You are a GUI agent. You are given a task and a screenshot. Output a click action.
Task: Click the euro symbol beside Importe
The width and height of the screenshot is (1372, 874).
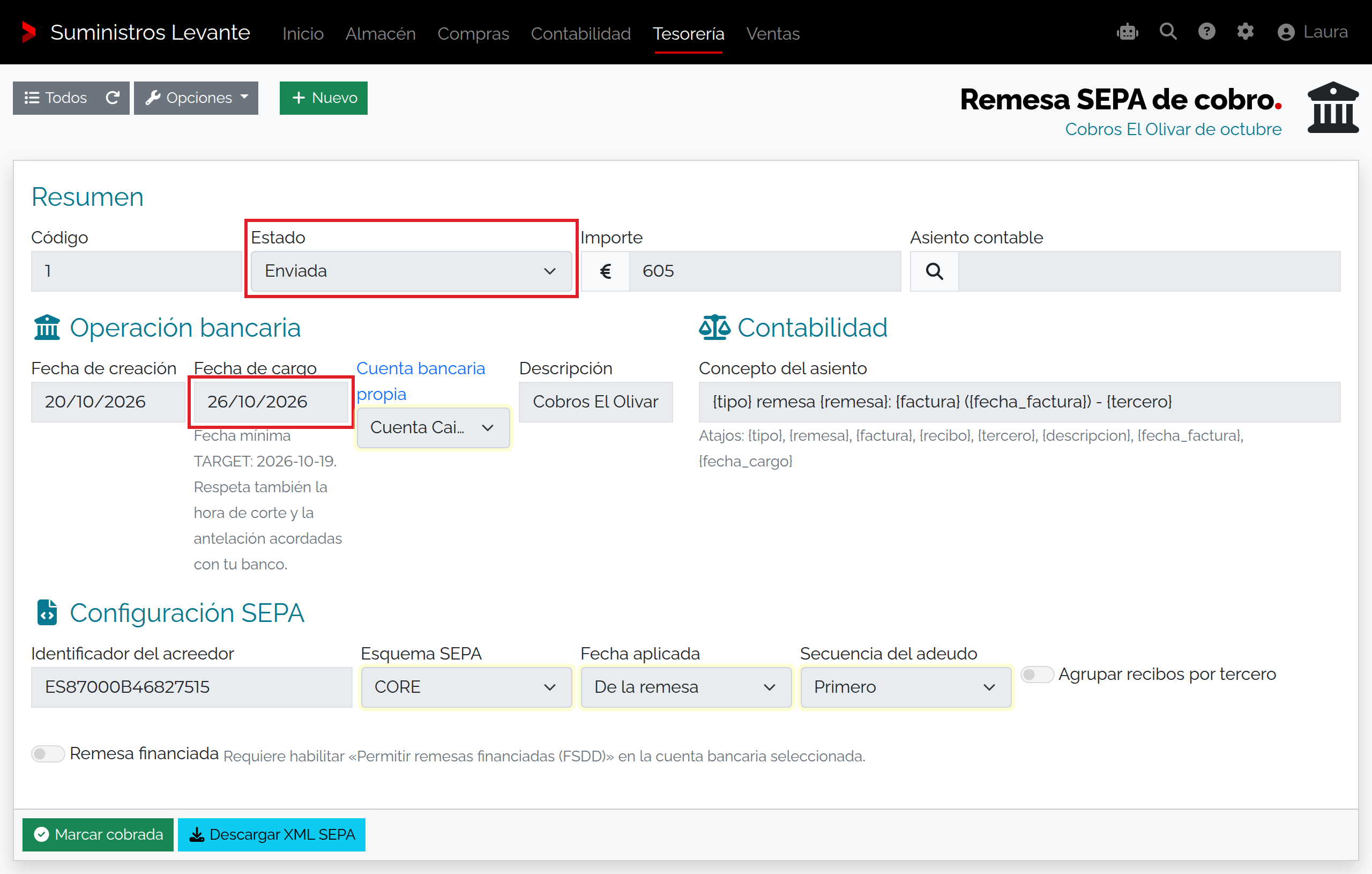(x=605, y=271)
